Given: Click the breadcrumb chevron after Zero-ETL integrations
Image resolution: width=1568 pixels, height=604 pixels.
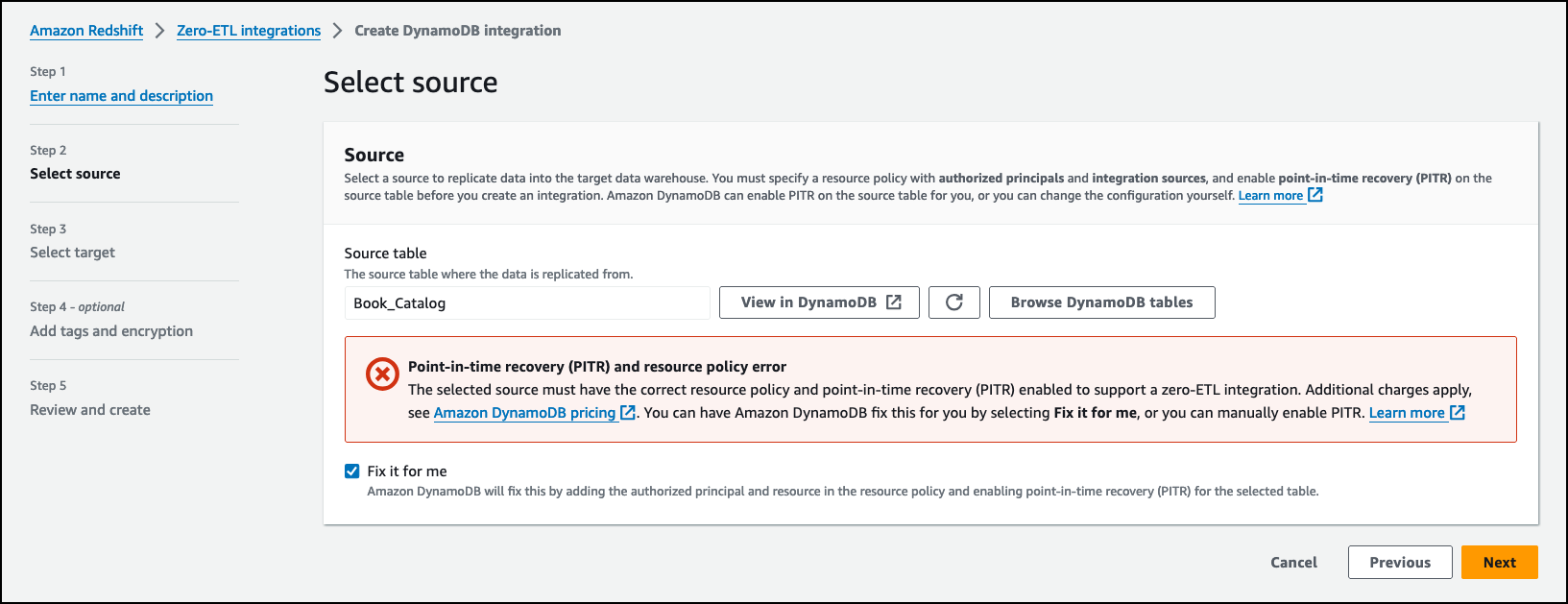Looking at the screenshot, I should coord(338,31).
